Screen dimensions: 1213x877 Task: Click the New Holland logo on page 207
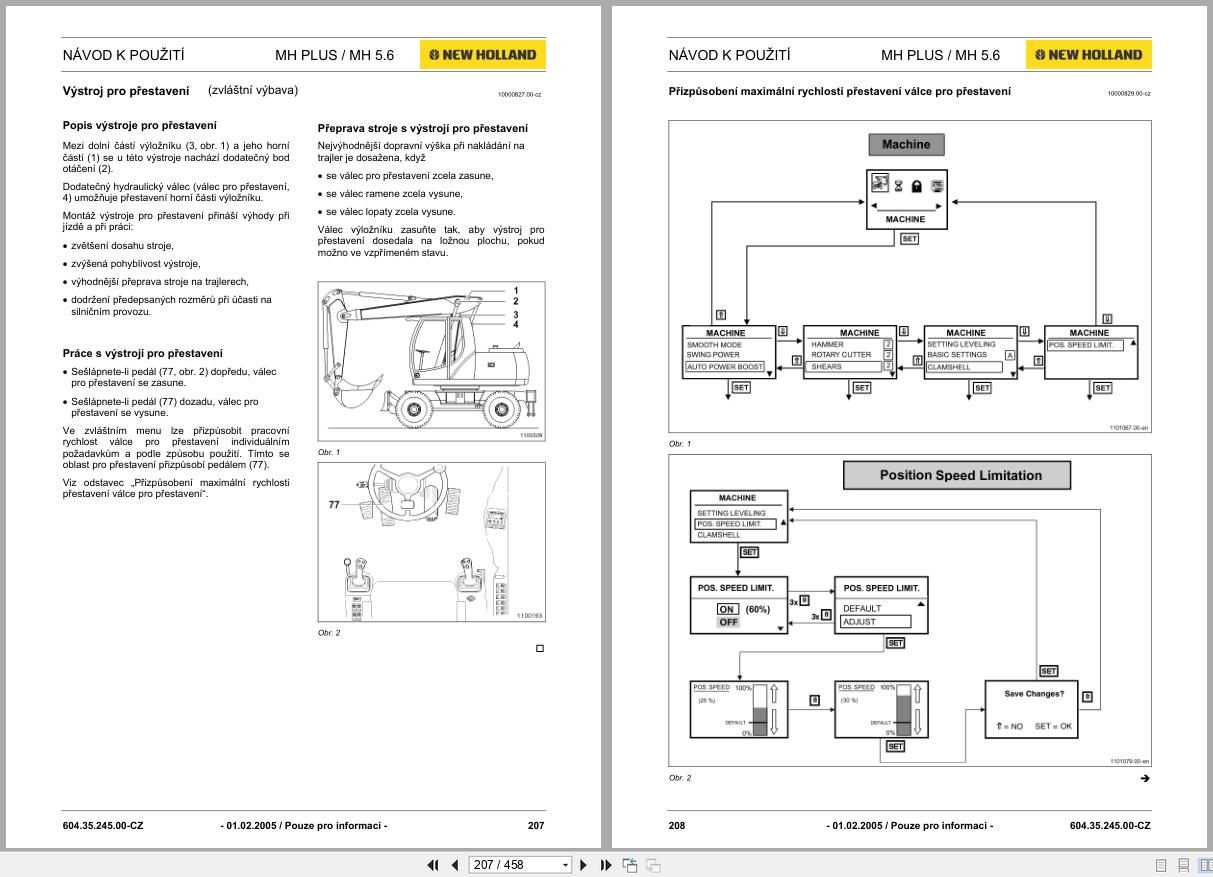[x=483, y=55]
